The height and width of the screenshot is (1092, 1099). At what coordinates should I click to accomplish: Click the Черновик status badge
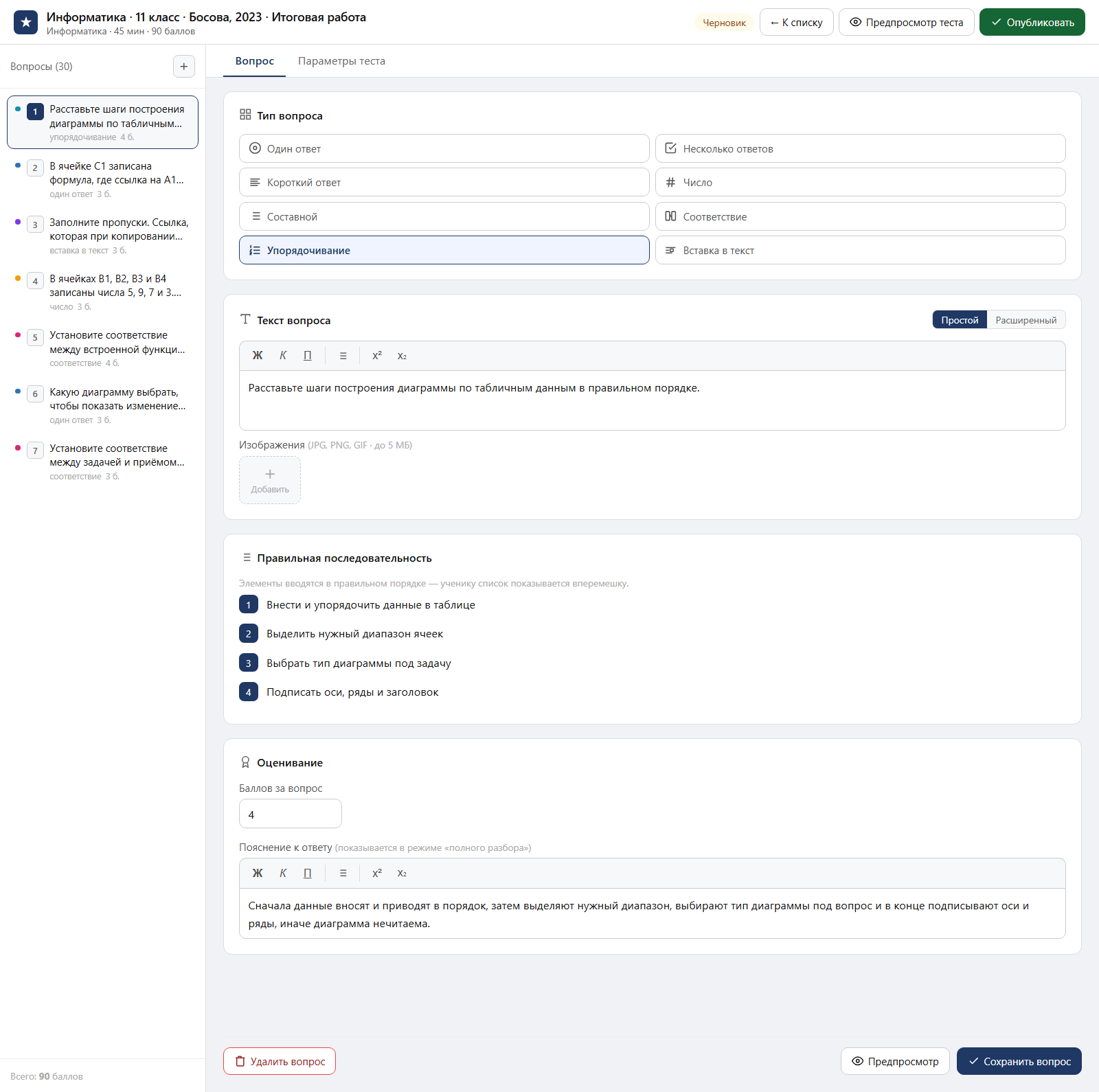pyautogui.click(x=724, y=23)
